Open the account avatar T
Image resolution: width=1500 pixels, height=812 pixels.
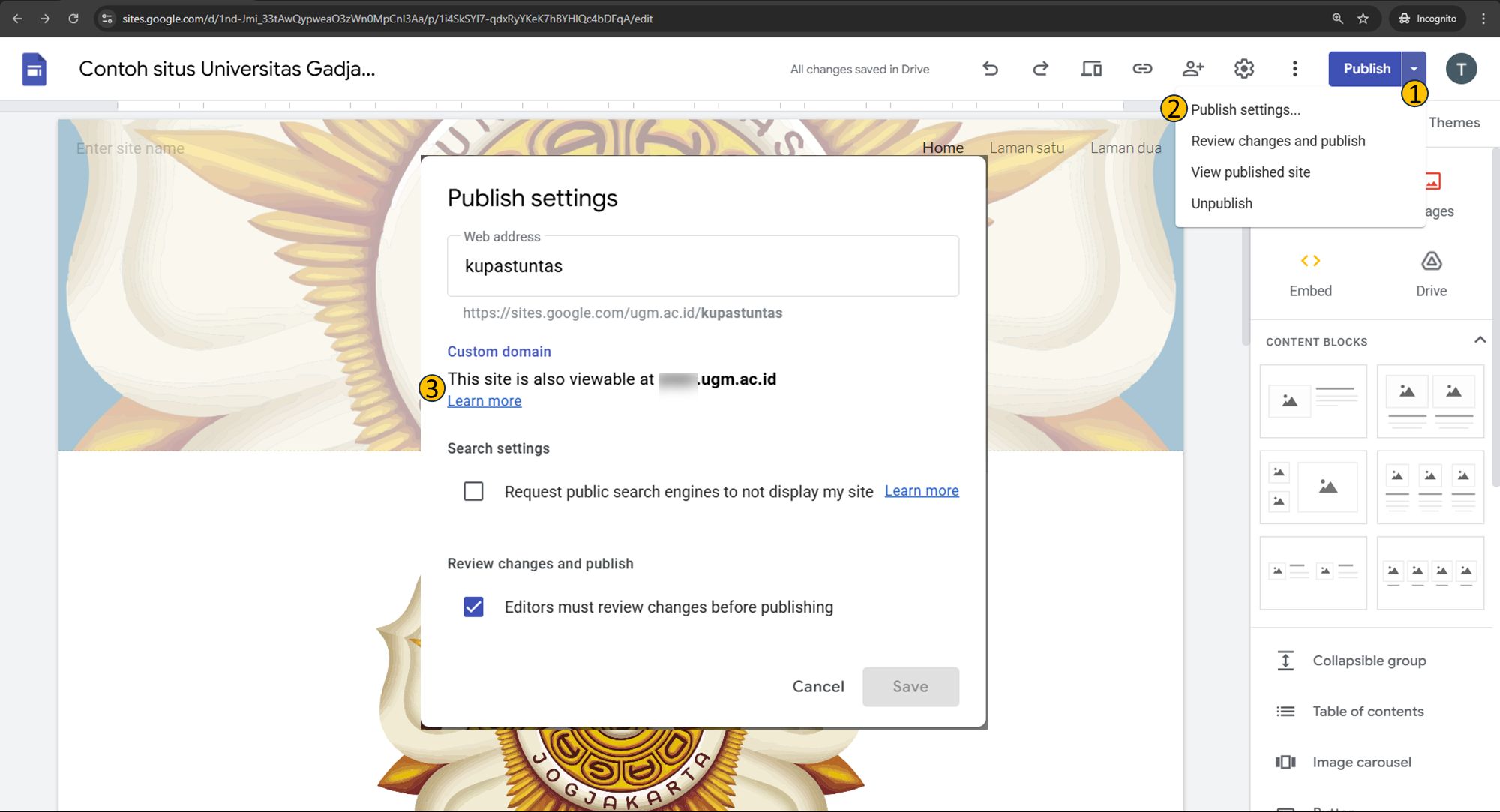(x=1461, y=69)
